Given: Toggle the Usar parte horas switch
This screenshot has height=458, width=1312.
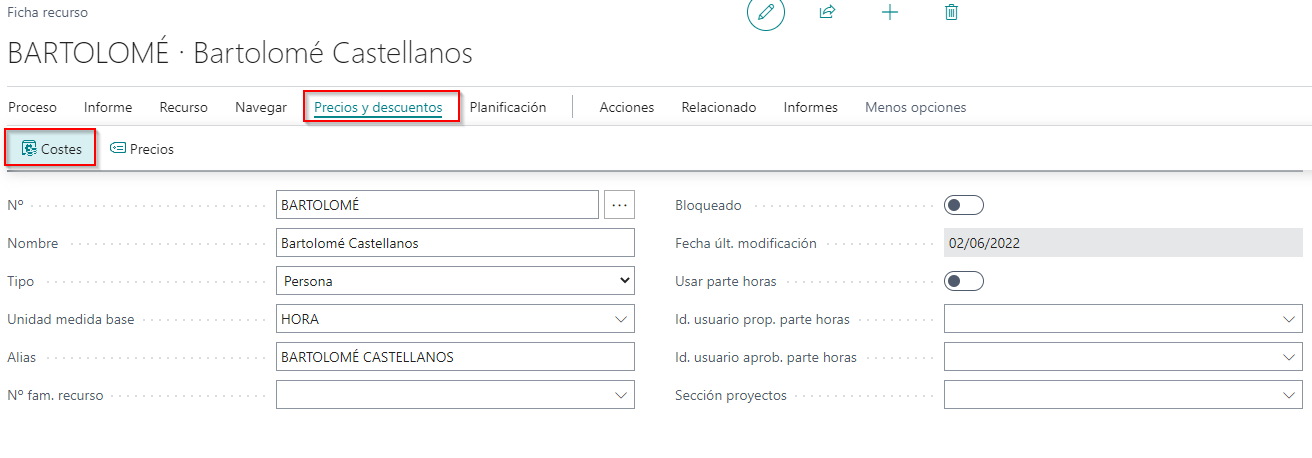Looking at the screenshot, I should pyautogui.click(x=964, y=281).
